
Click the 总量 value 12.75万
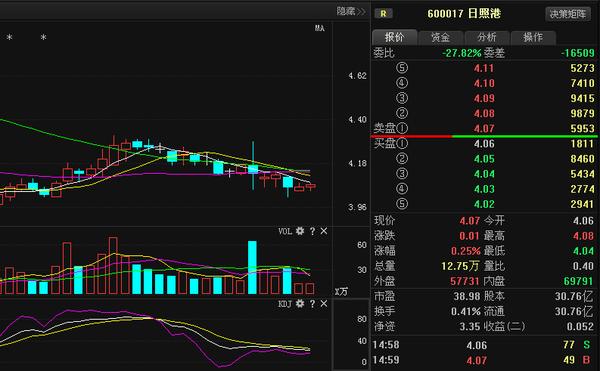click(460, 266)
